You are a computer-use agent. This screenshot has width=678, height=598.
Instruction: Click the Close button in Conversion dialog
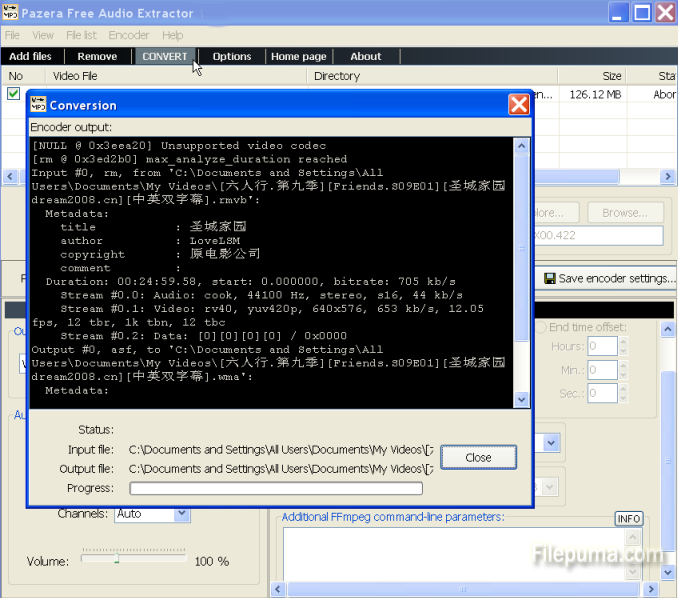pyautogui.click(x=478, y=457)
